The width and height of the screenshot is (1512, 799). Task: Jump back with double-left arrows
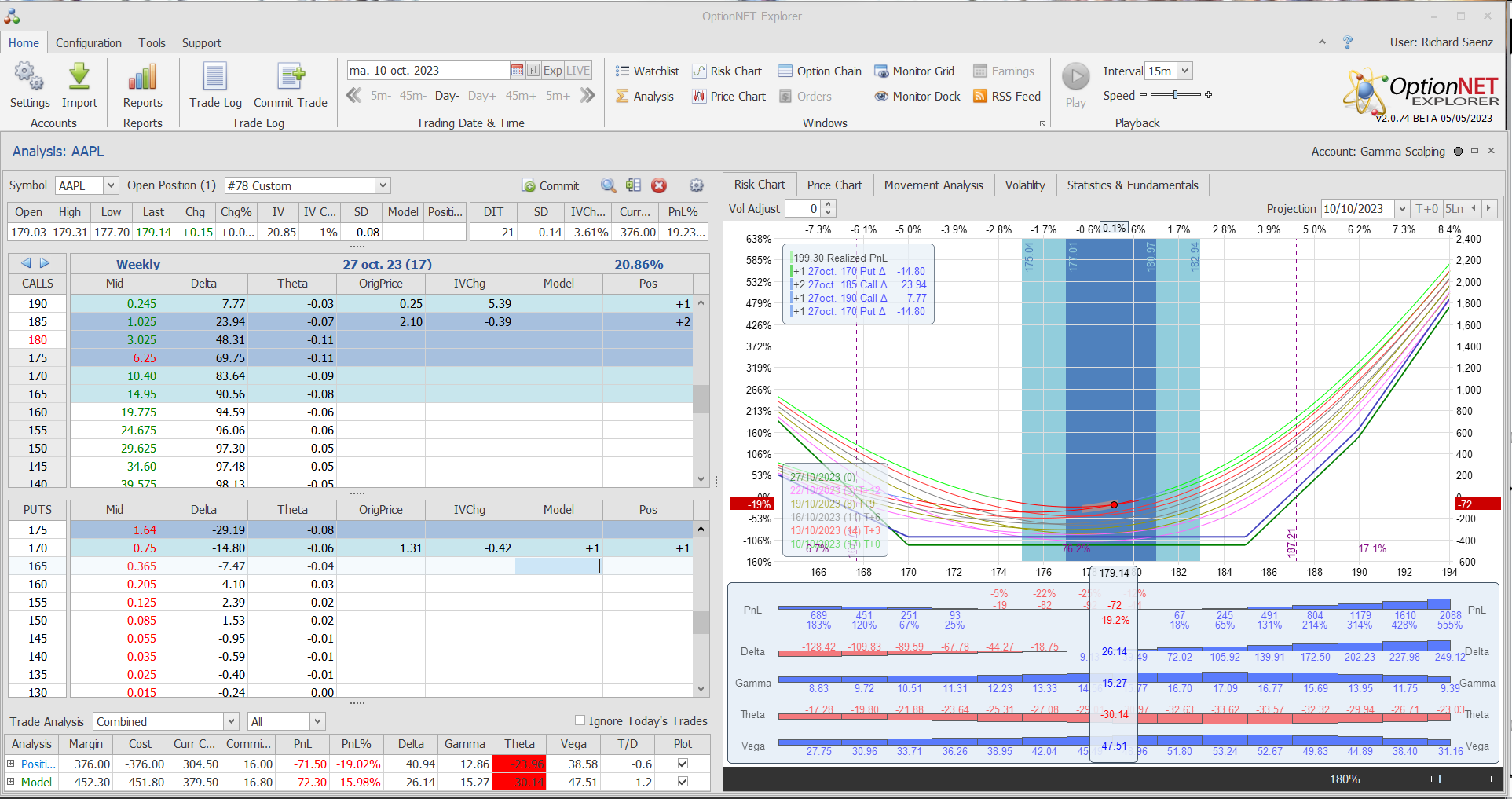point(354,96)
